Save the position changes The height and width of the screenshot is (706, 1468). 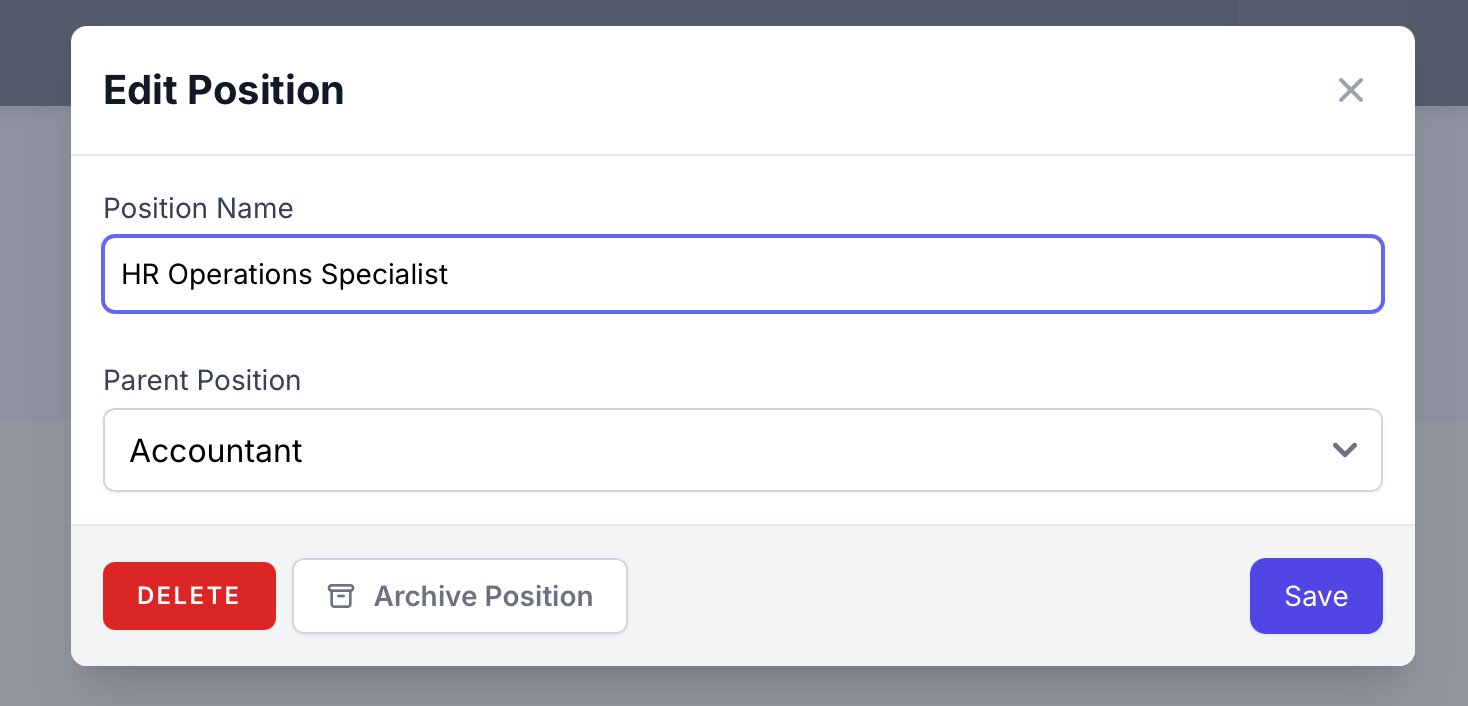pos(1316,596)
